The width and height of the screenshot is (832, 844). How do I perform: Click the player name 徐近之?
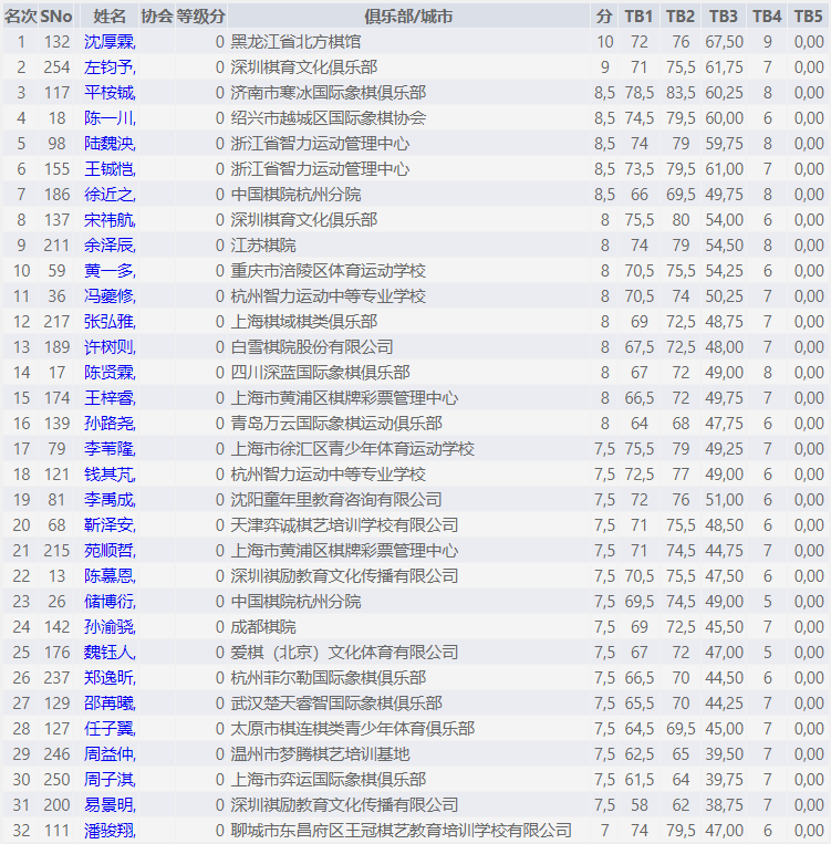click(x=109, y=194)
